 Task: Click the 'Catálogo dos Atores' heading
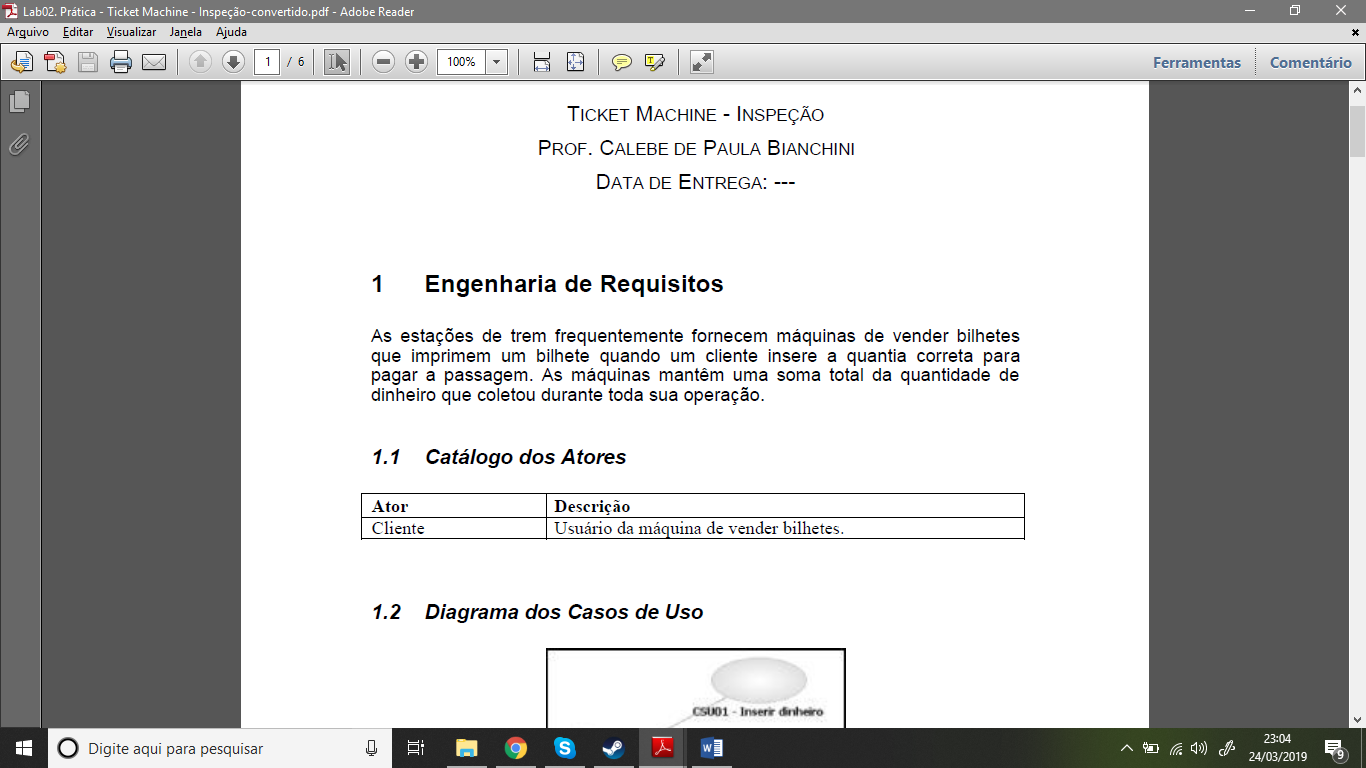[525, 458]
